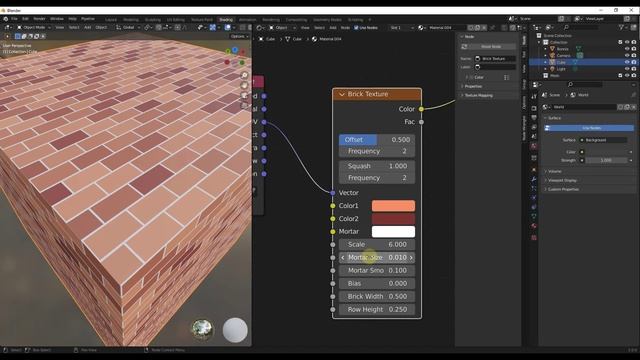
Task: Click the Scale 6.000 value field
Action: tap(377, 244)
